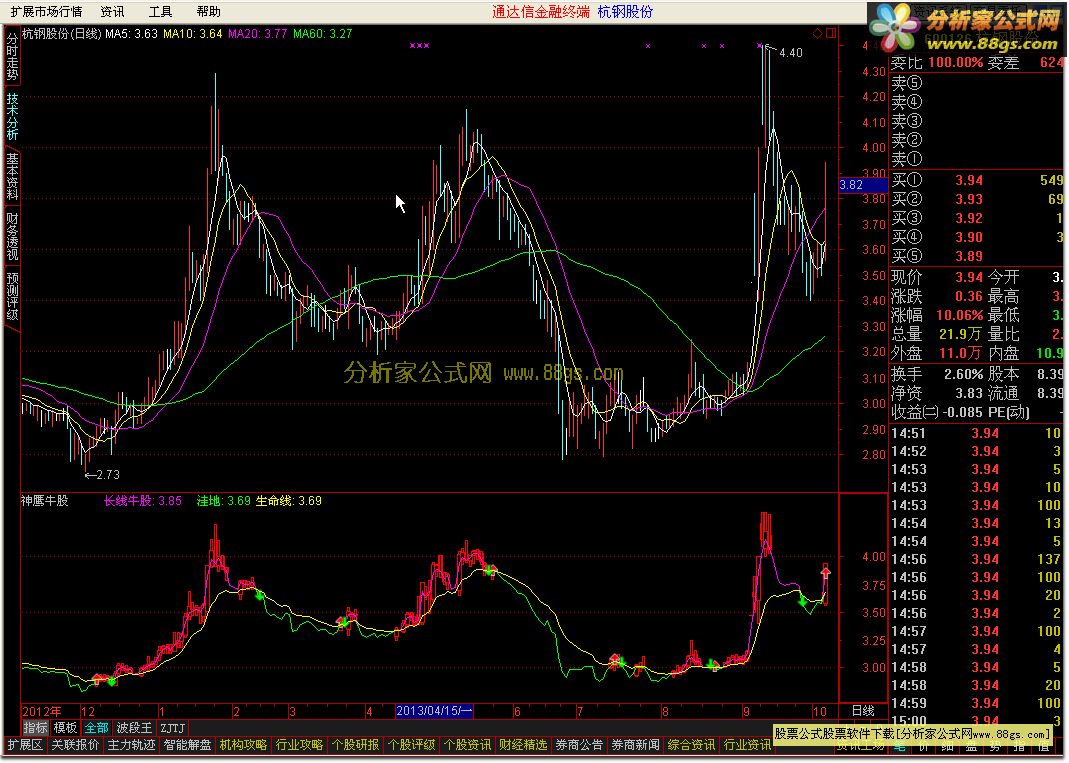Viewport: 1069px width, 763px height.
Task: Open the 扩展市场行情 menu
Action: coord(46,12)
